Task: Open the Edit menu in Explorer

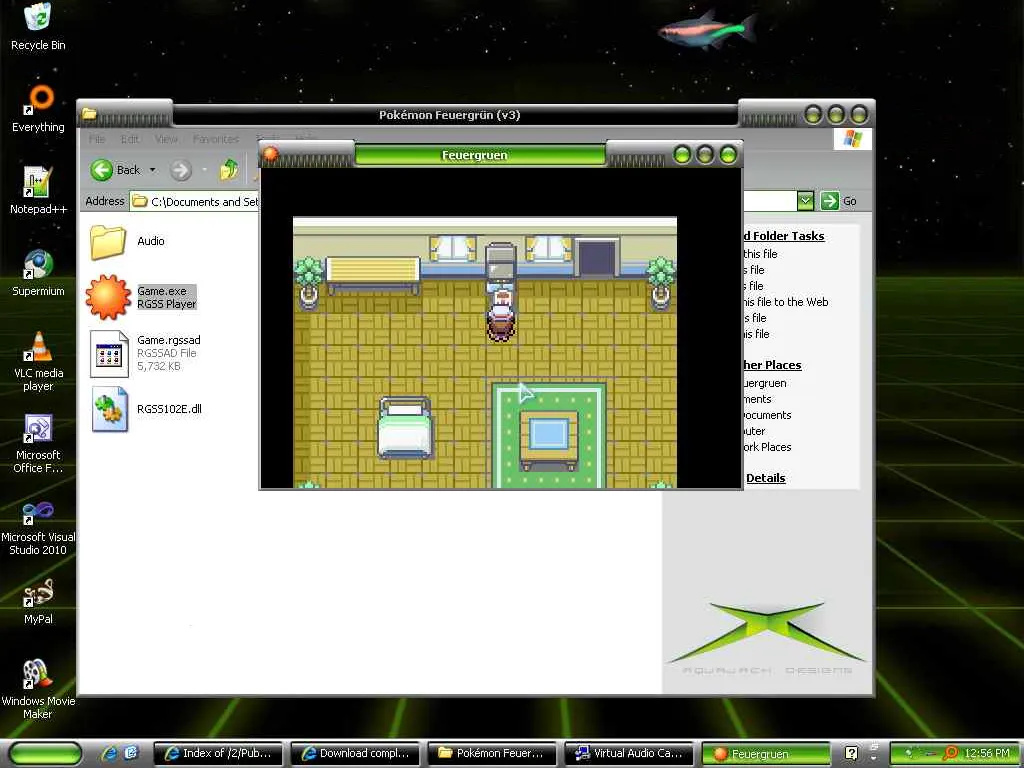Action: 130,139
